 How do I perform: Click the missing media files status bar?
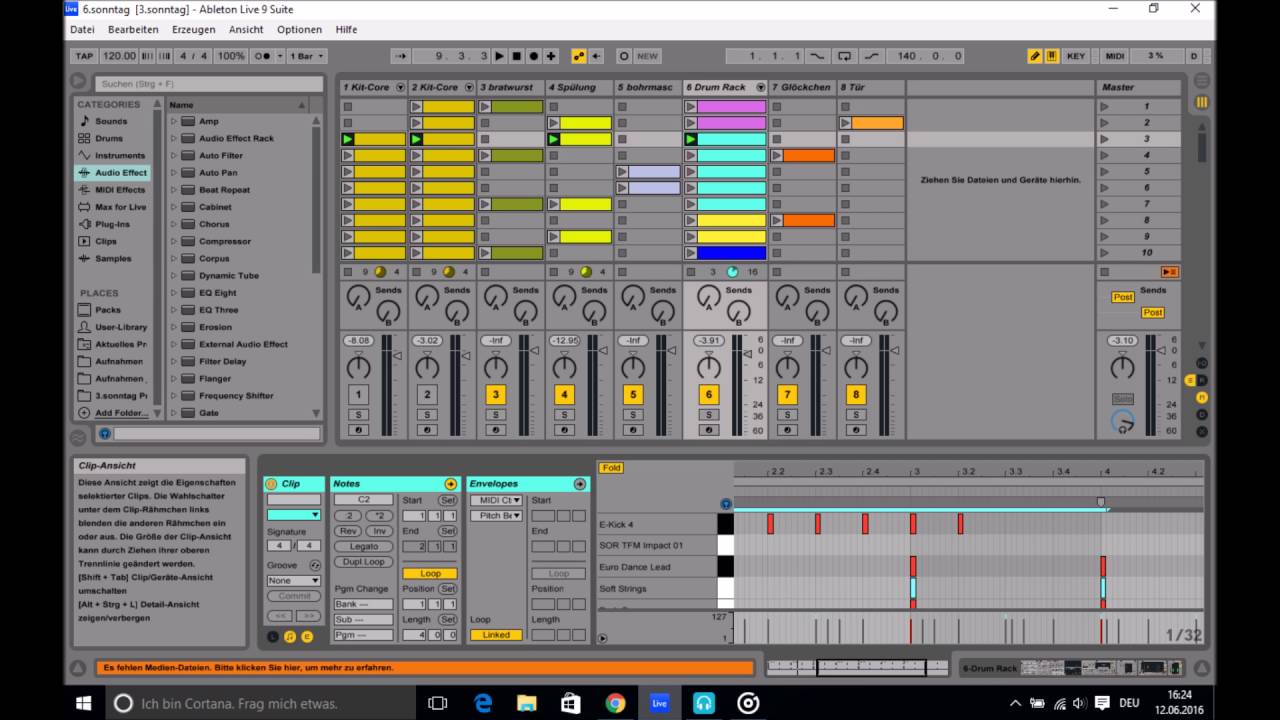pyautogui.click(x=424, y=668)
